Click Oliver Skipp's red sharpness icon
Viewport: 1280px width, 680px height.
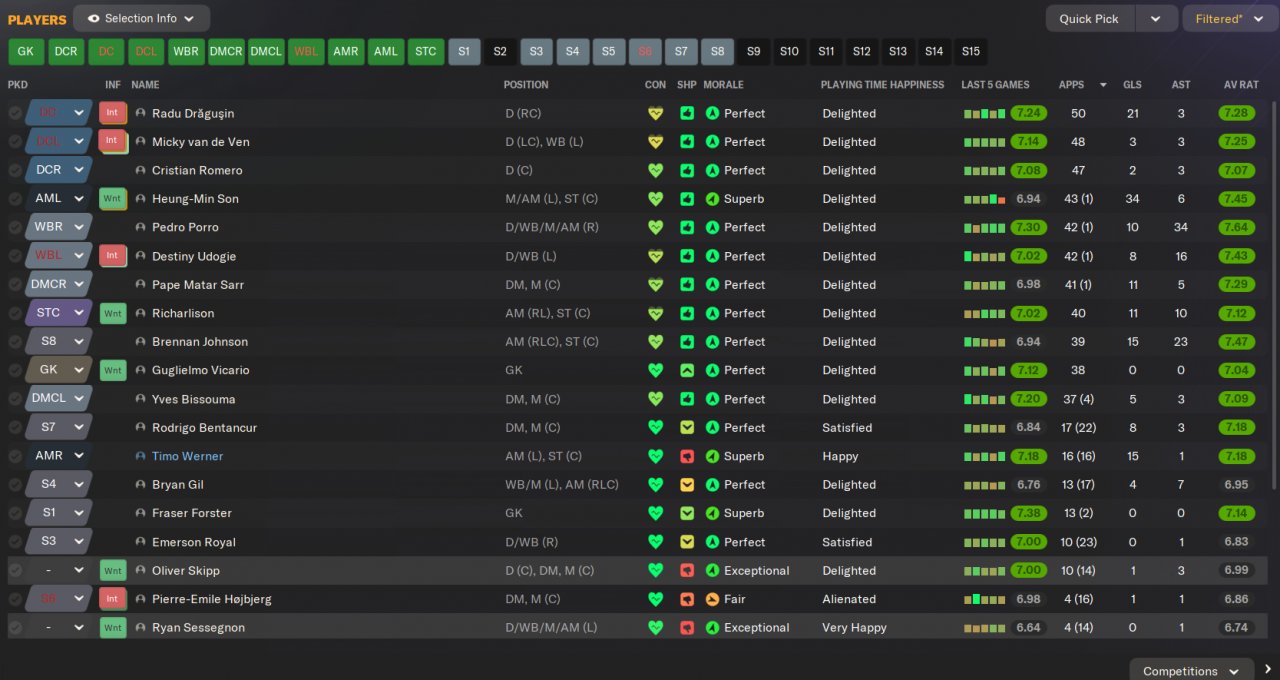(x=687, y=571)
